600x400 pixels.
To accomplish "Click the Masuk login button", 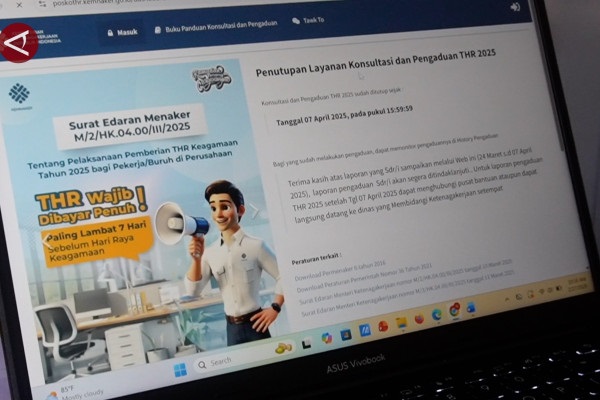I will [121, 32].
